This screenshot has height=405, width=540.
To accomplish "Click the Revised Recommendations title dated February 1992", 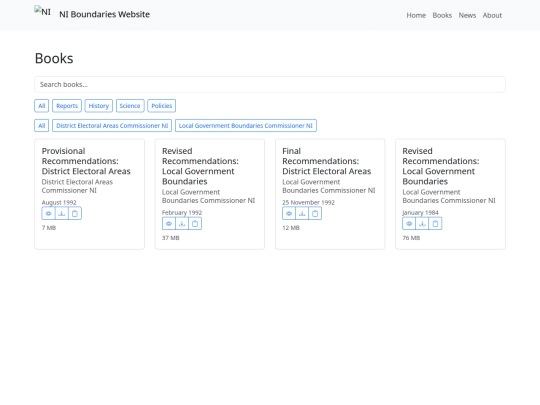I will 200,166.
